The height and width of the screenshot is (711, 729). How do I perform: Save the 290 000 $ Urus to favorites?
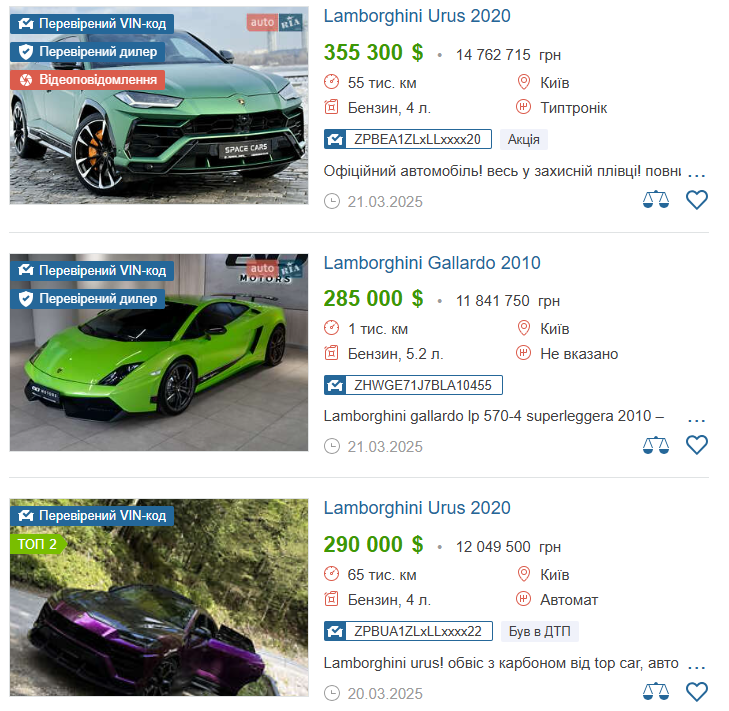[x=696, y=692]
